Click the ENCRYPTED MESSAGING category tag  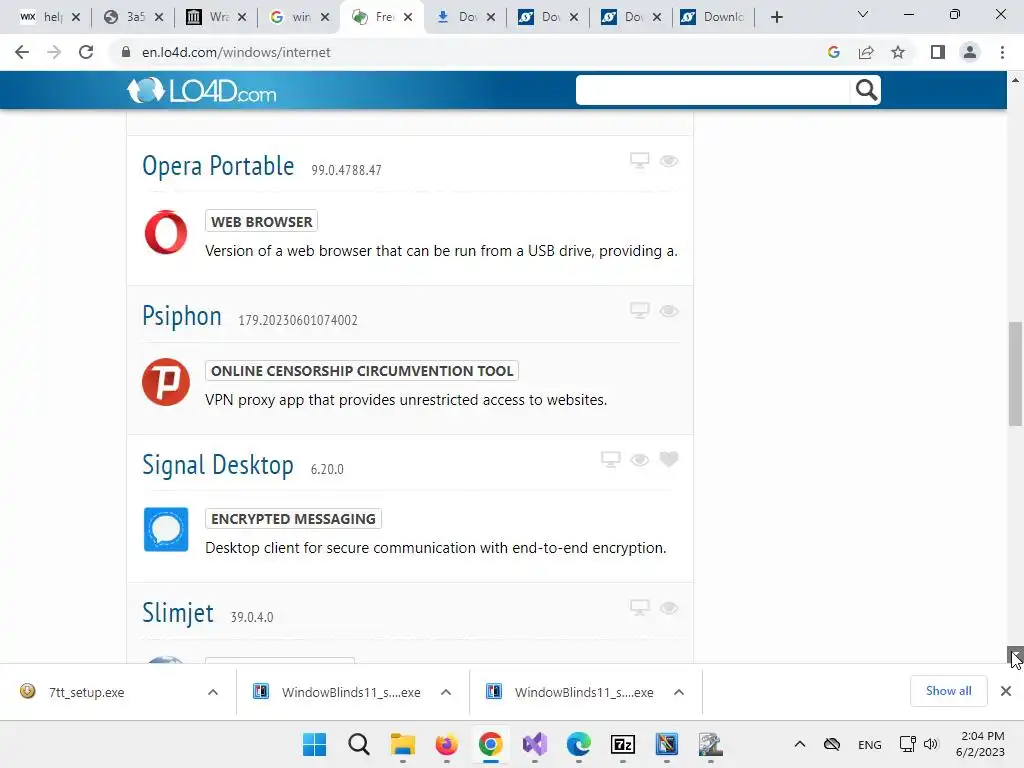293,519
